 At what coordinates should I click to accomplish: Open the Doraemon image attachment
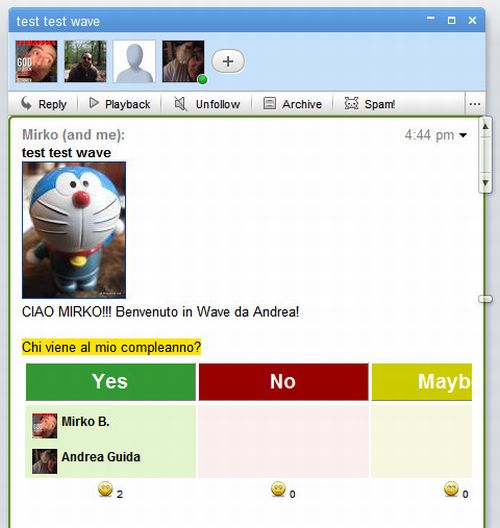click(x=74, y=230)
